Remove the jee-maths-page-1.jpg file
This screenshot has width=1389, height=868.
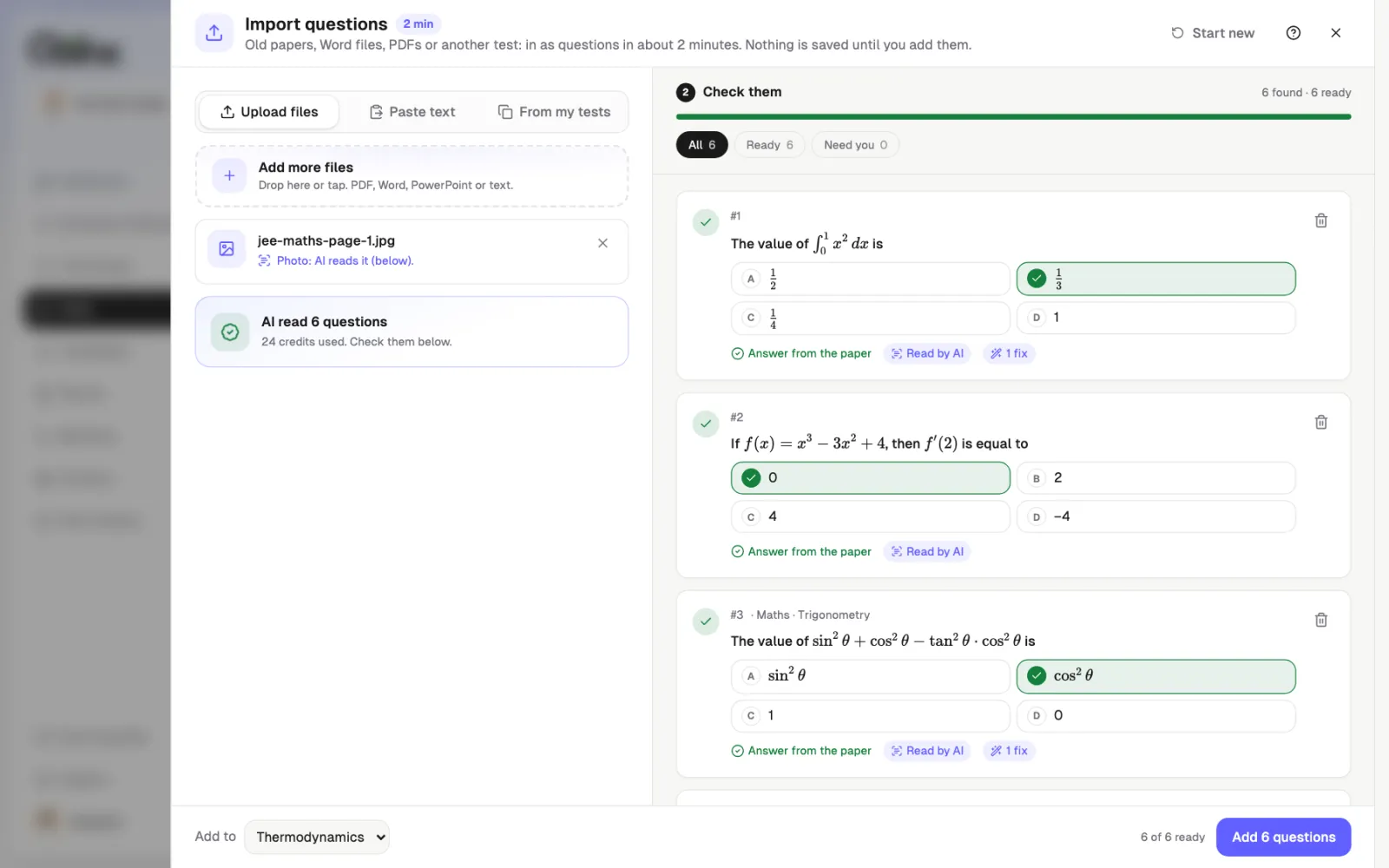tap(602, 243)
